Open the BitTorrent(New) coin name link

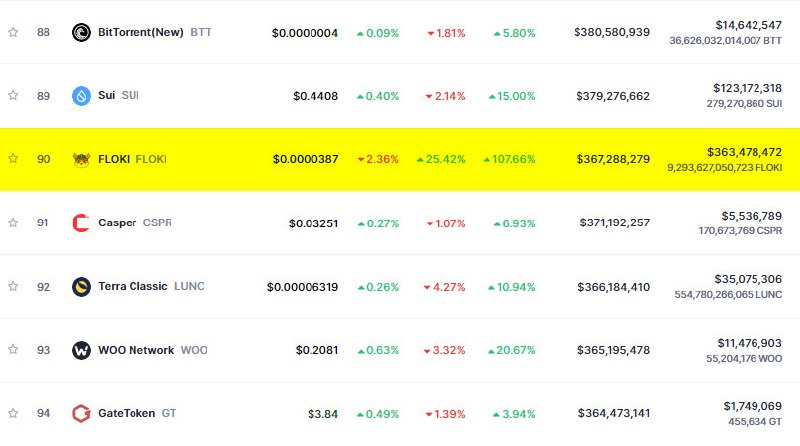(141, 32)
